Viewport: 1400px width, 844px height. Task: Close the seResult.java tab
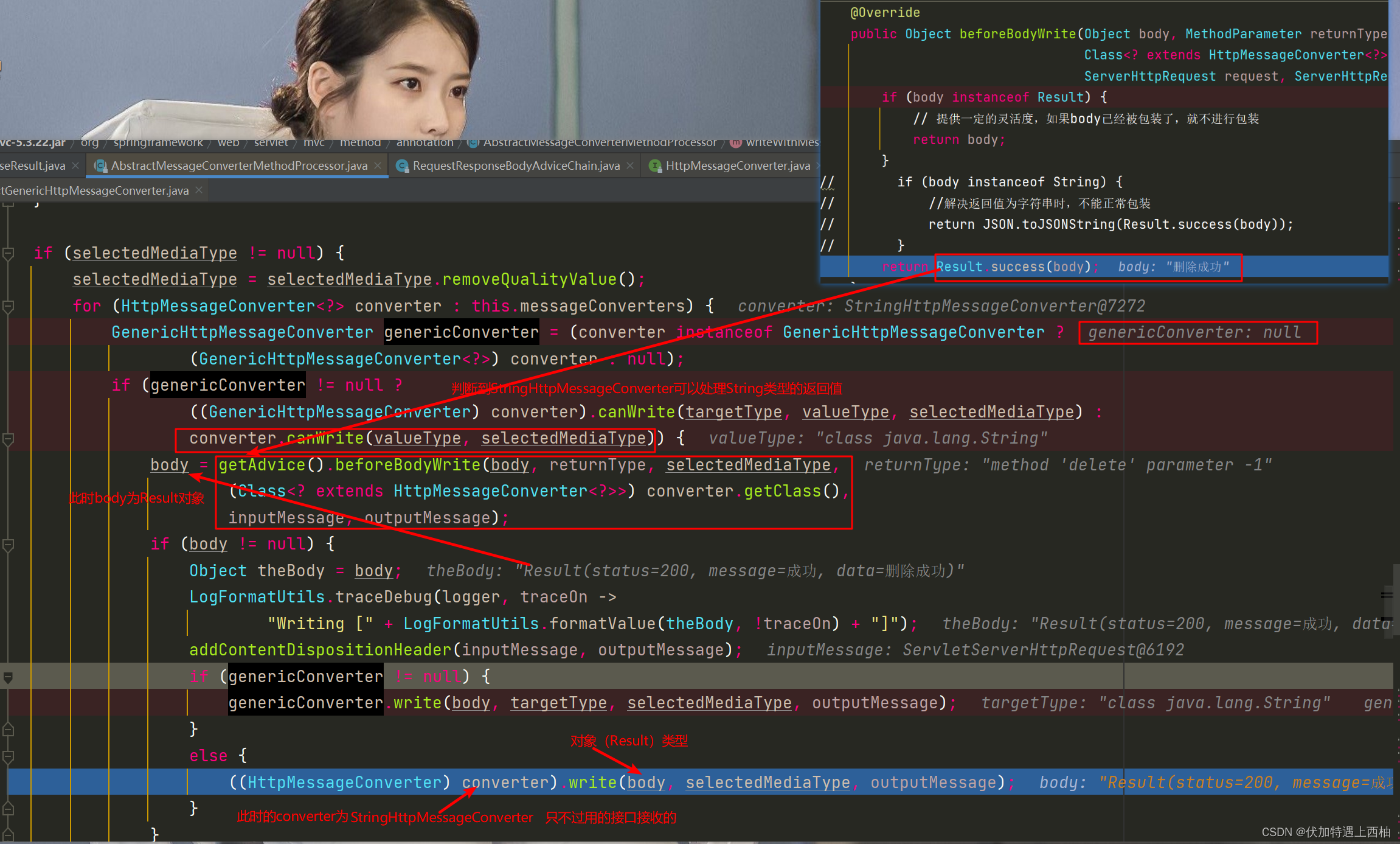75,166
